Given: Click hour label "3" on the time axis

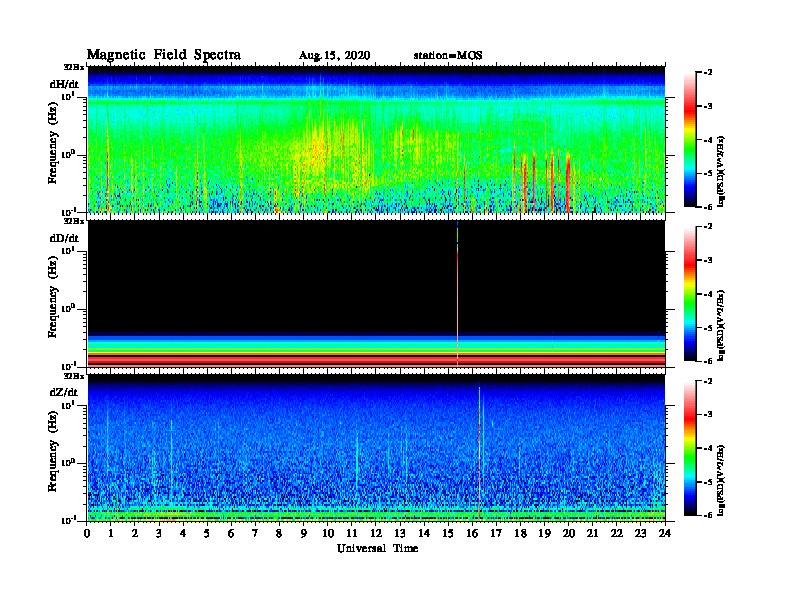Looking at the screenshot, I should pos(159,533).
